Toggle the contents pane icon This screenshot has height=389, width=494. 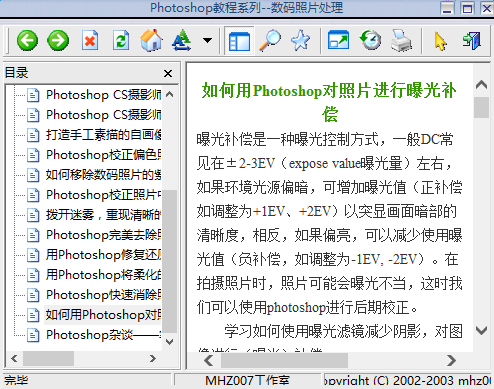239,41
